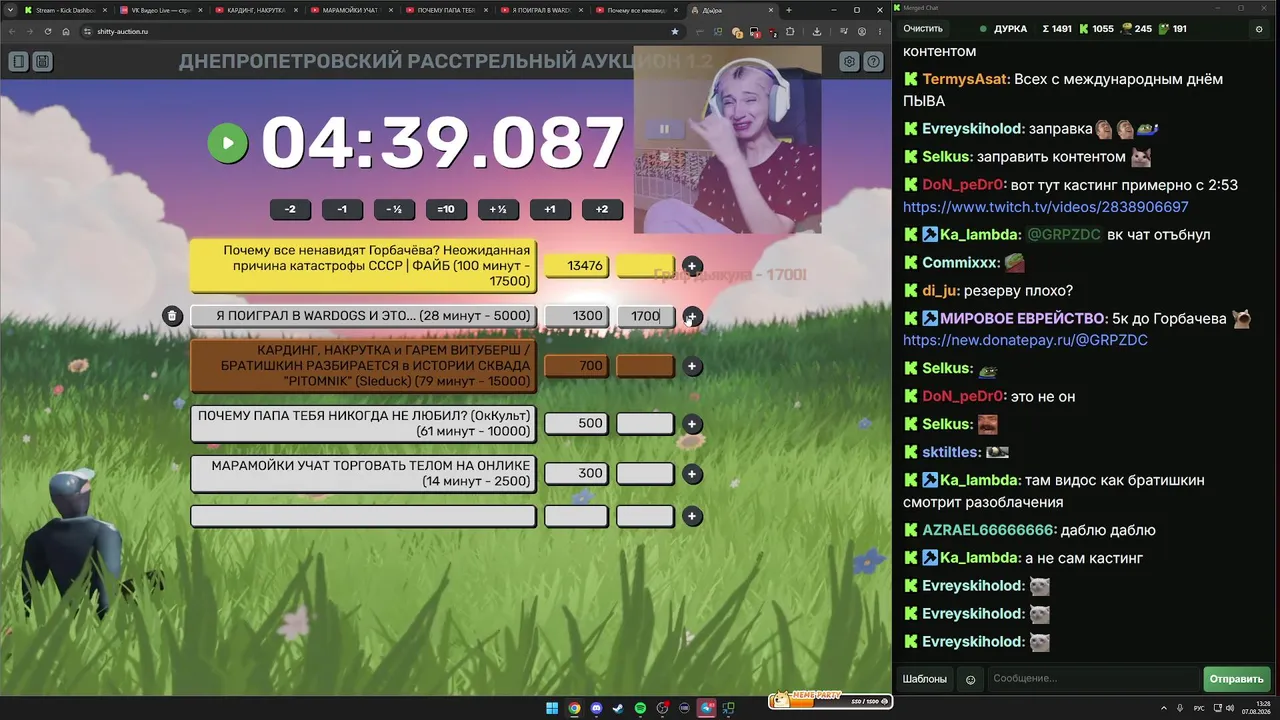Image resolution: width=1280 pixels, height=720 pixels.
Task: Open the auction help question-mark icon
Action: pyautogui.click(x=874, y=62)
